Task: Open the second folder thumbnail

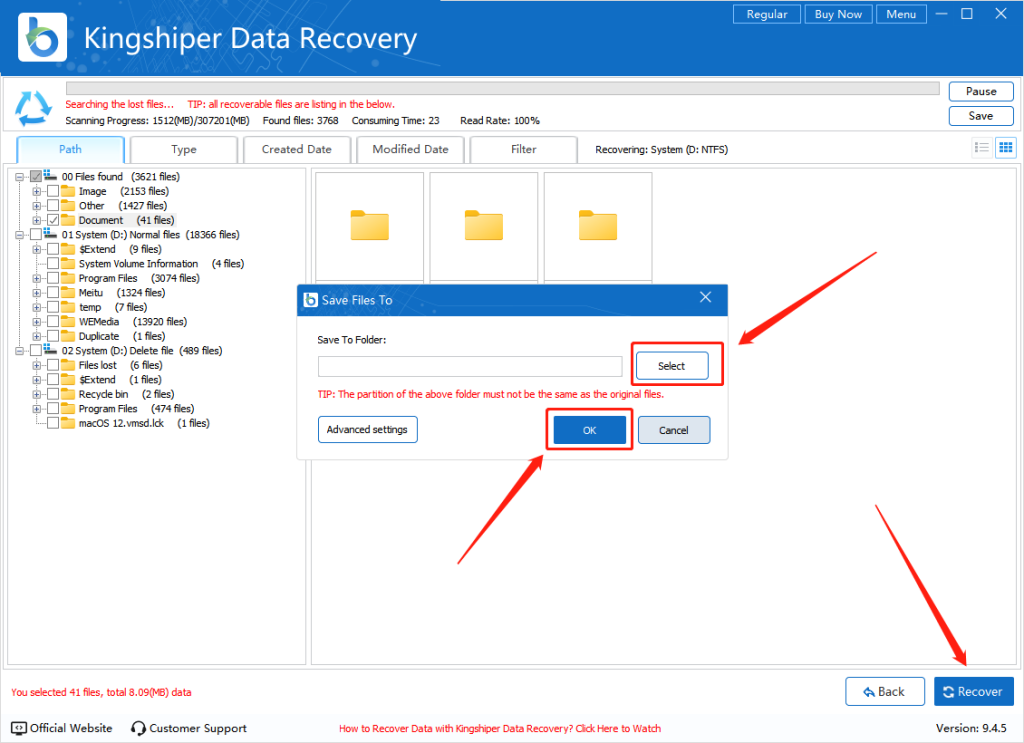Action: (x=484, y=226)
